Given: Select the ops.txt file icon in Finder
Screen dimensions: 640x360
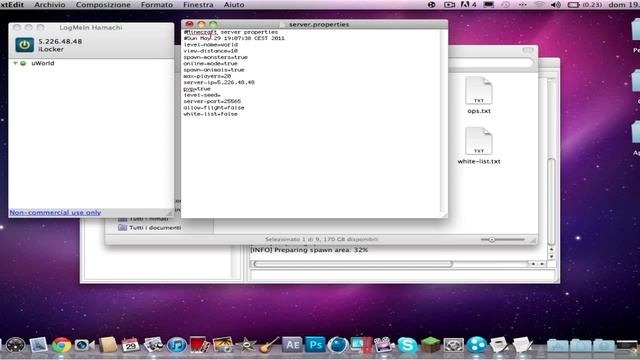Looking at the screenshot, I should click(479, 91).
